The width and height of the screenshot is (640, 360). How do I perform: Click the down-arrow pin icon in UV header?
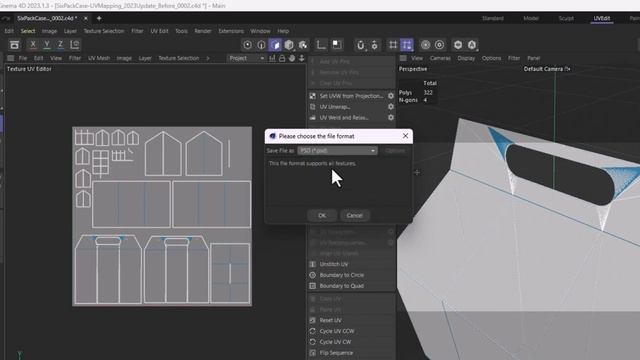302,58
